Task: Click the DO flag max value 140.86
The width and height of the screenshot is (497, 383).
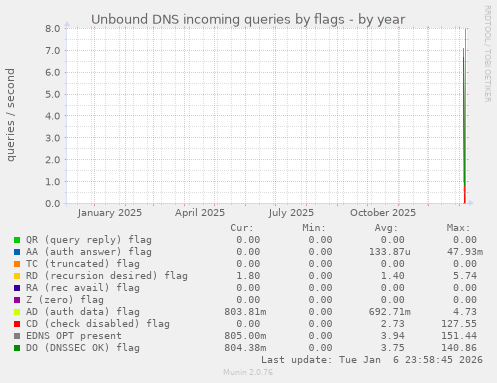Action: pyautogui.click(x=459, y=348)
